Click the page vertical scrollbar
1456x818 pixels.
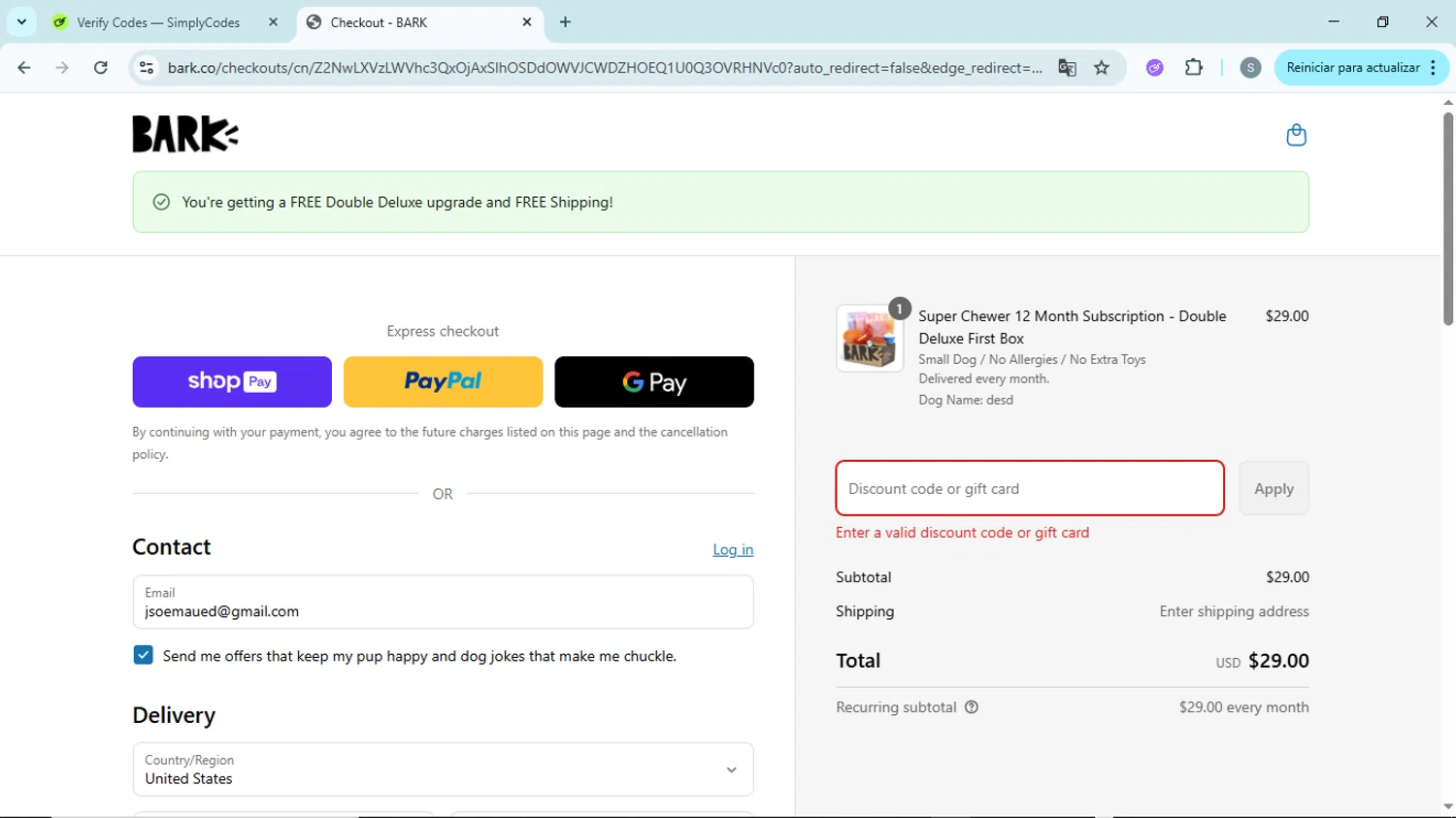[x=1448, y=218]
